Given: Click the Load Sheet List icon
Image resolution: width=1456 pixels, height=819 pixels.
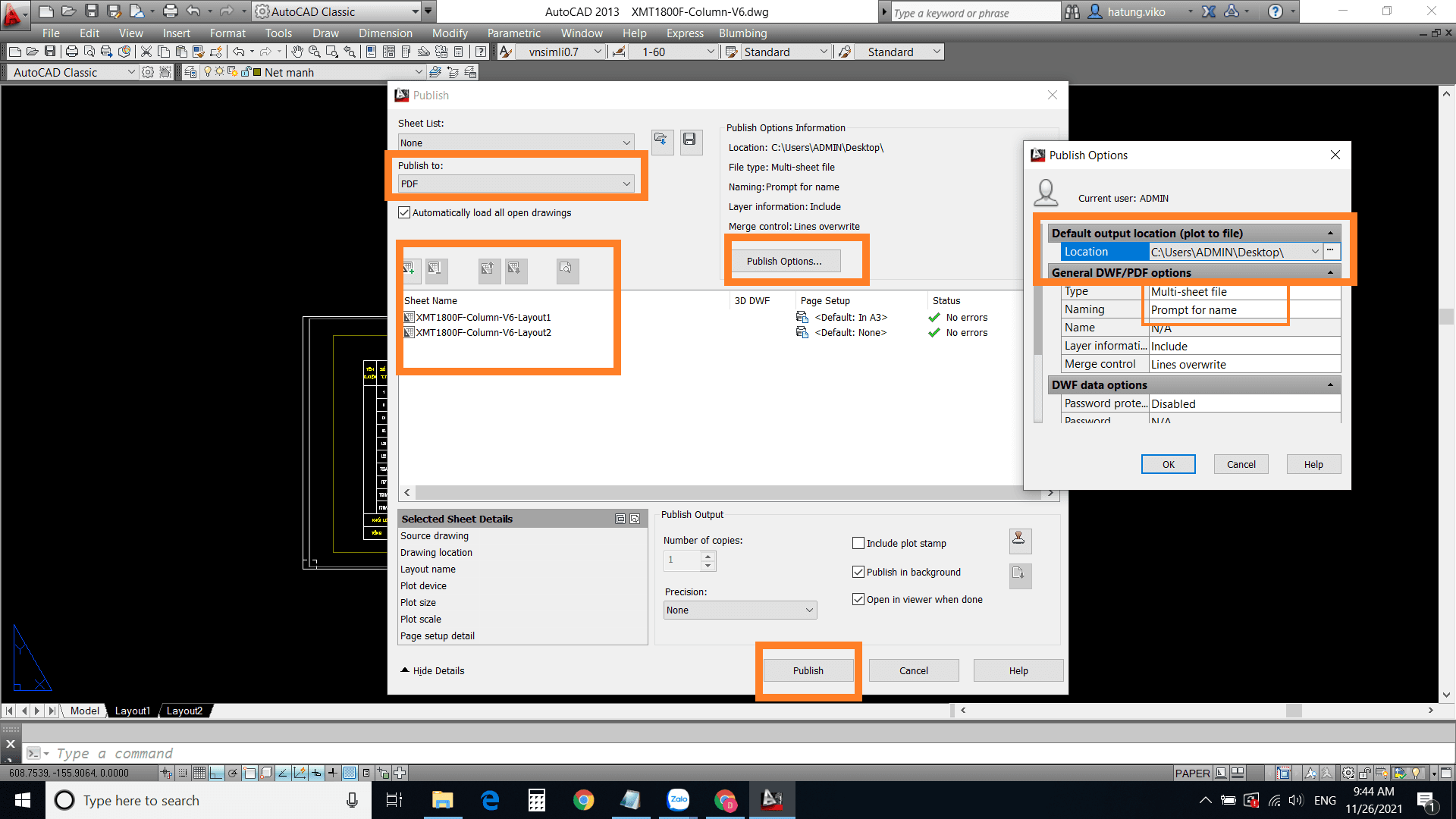Looking at the screenshot, I should (660, 140).
